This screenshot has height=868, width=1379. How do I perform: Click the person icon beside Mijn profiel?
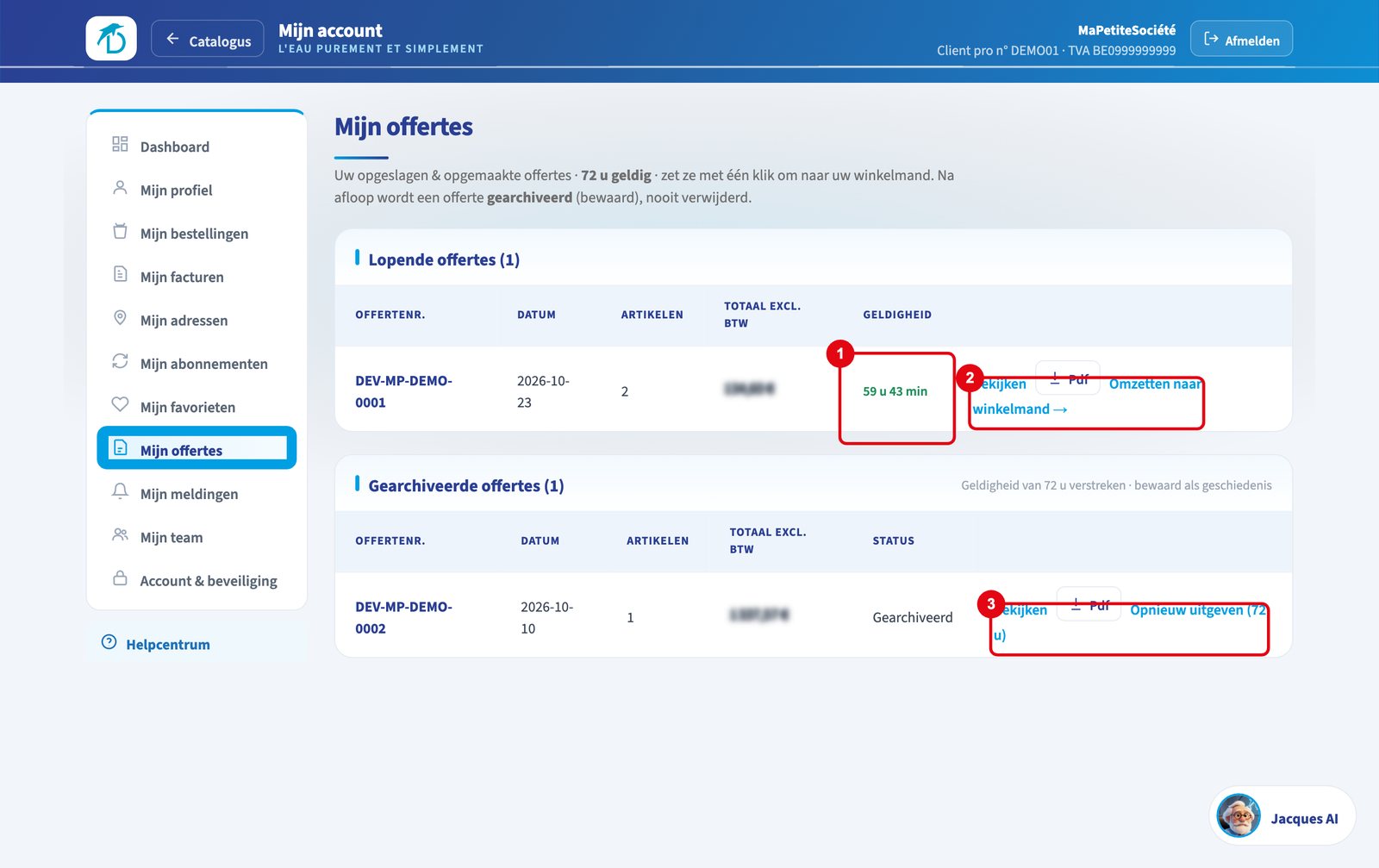(120, 188)
